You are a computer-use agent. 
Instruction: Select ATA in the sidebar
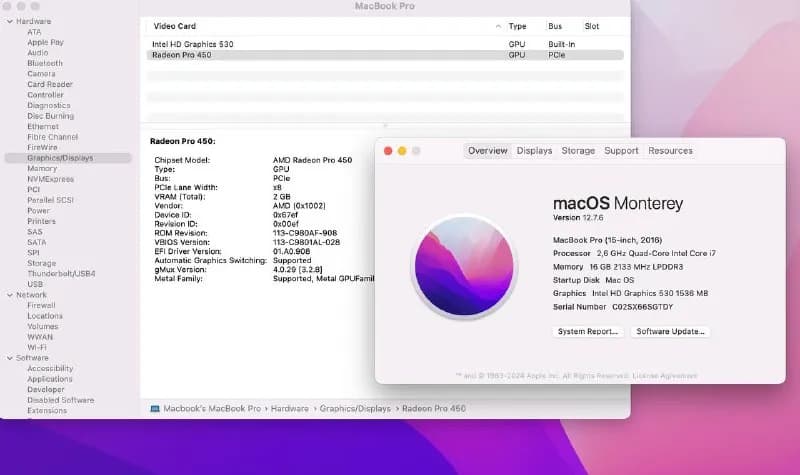click(x=34, y=32)
